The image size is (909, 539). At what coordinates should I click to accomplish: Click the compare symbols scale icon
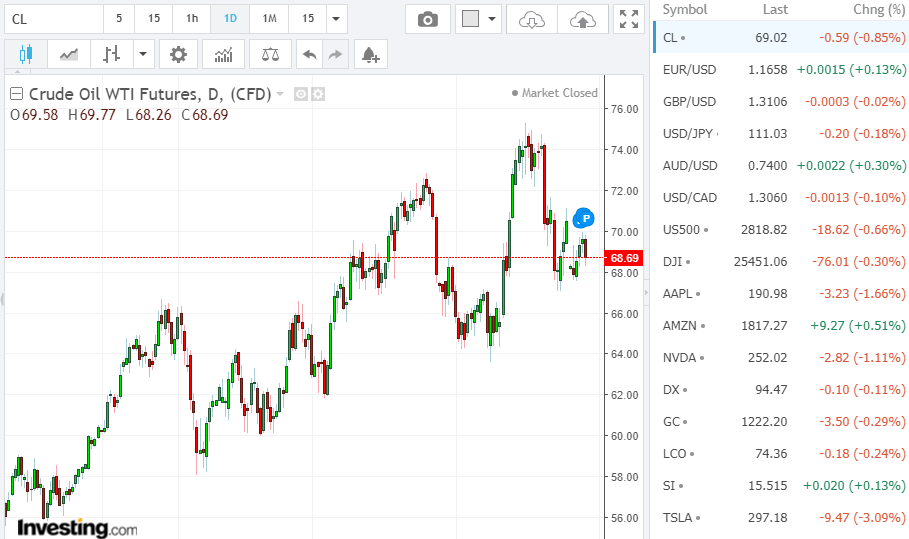click(270, 54)
